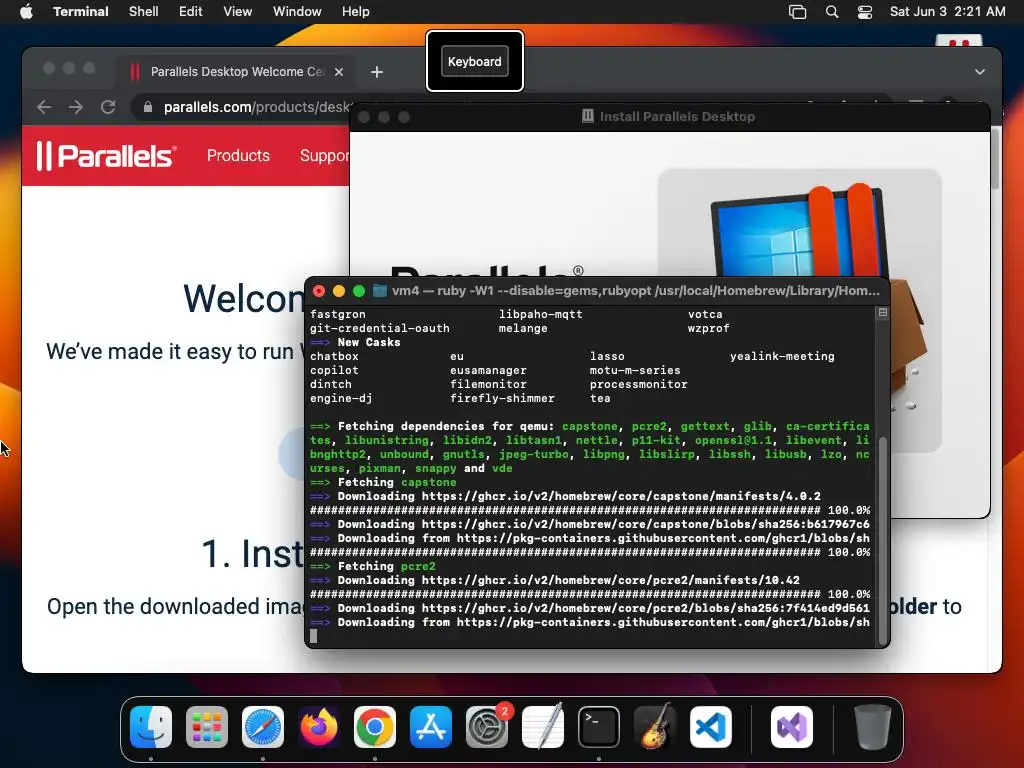Open the View menu
1024x768 pixels.
238,12
